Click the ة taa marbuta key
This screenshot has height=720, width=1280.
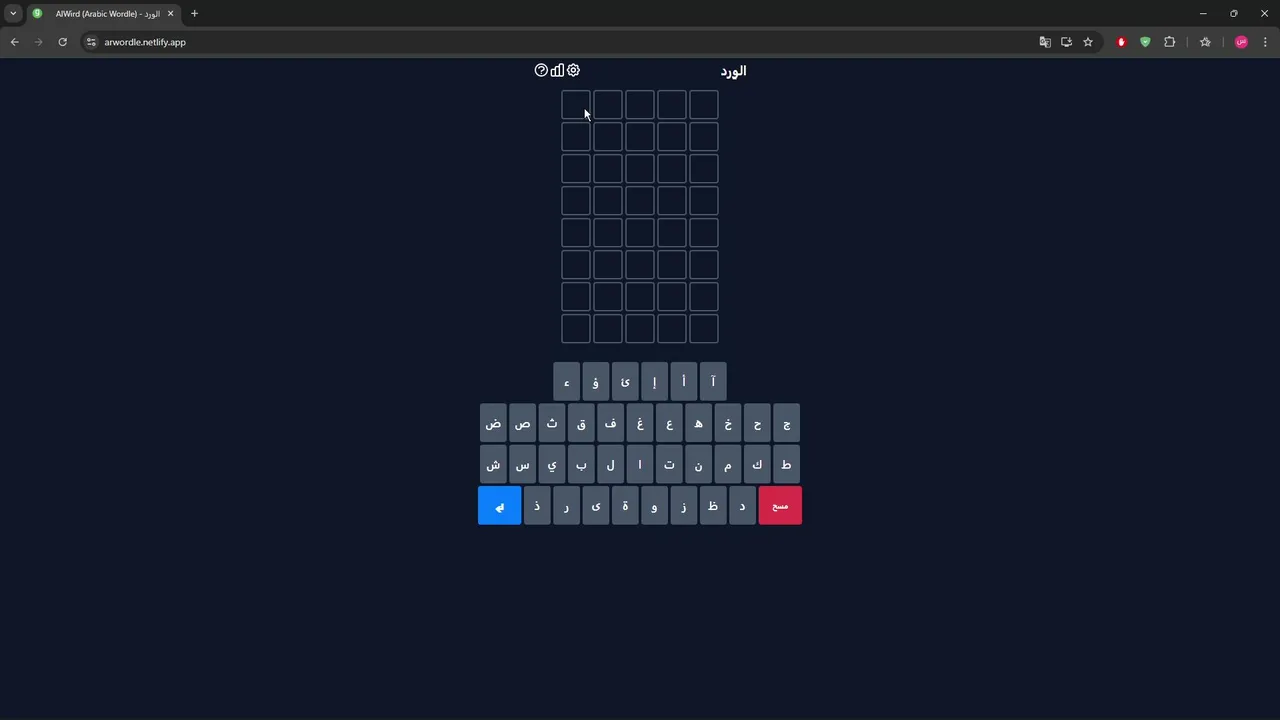pos(625,506)
